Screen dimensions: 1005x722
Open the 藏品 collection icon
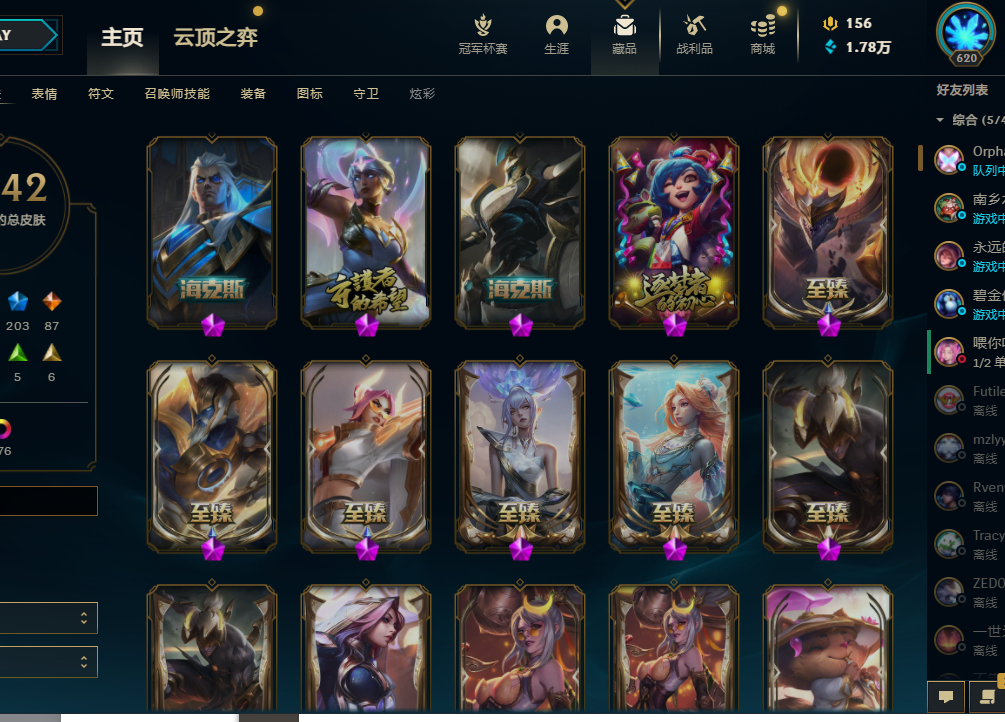click(x=624, y=26)
